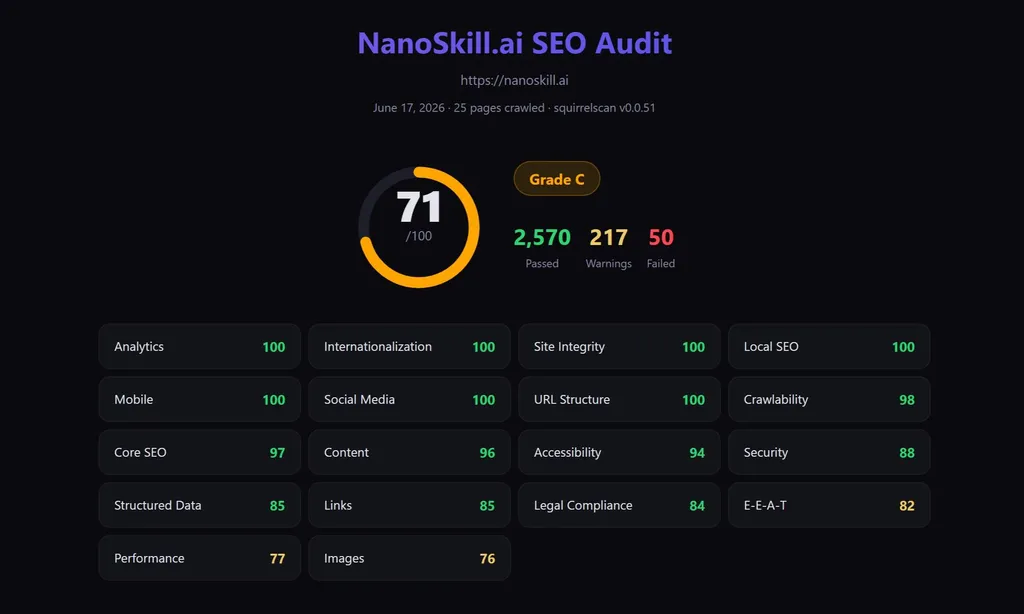Viewport: 1024px width, 614px height.
Task: Select the 217 Warnings count
Action: [609, 247]
